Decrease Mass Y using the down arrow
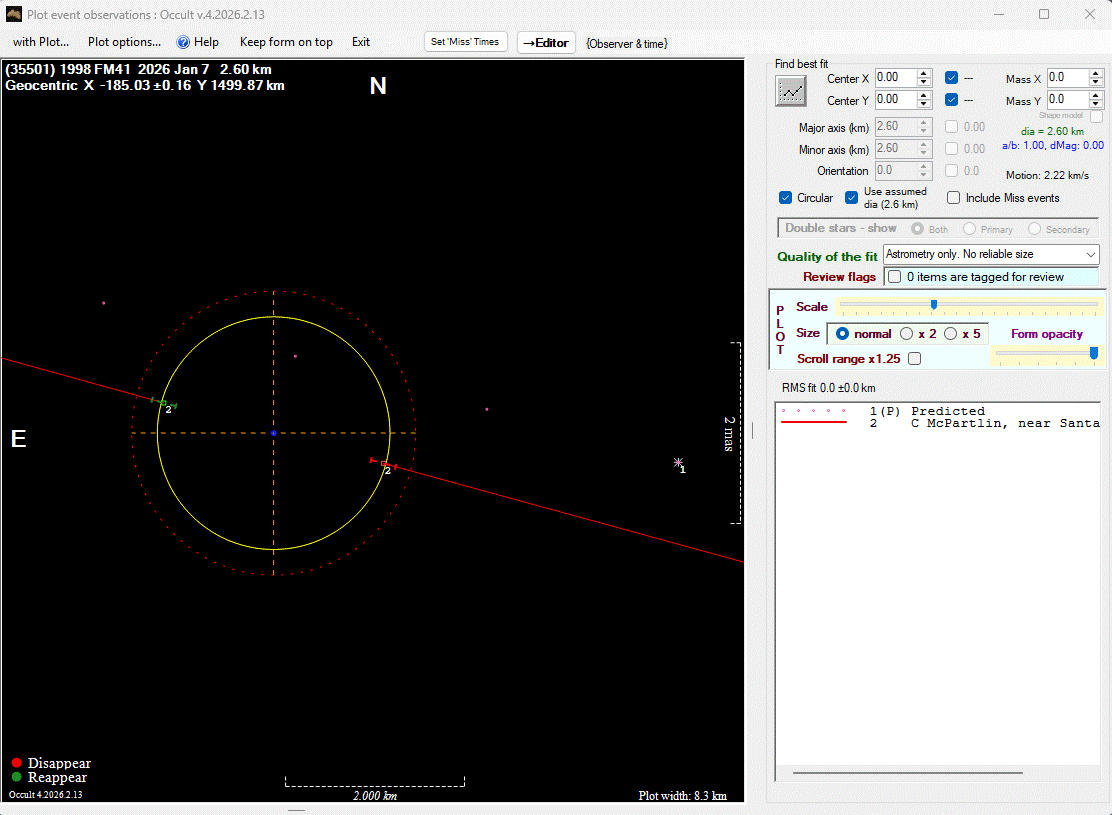Screen dimensions: 1112x815 click(1096, 105)
